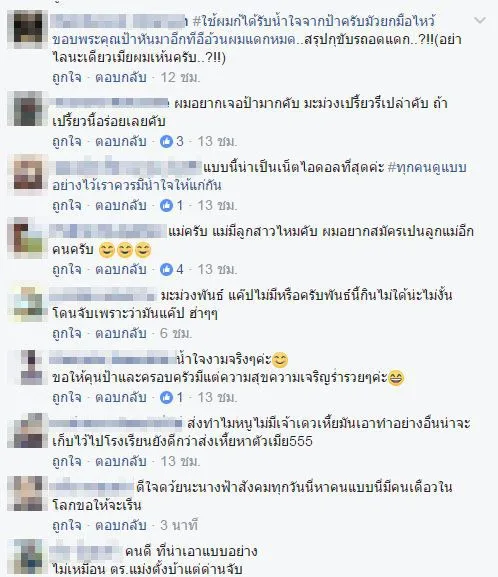Click ถูกใจ under the แม่ครับ comment

coord(67,269)
